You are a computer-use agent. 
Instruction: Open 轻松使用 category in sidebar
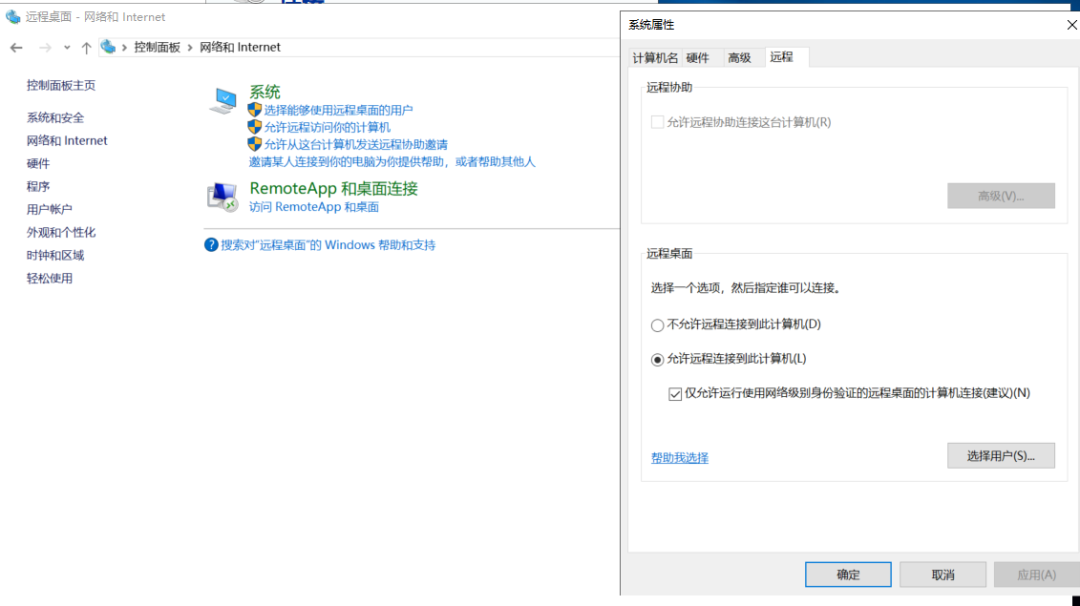click(x=49, y=278)
